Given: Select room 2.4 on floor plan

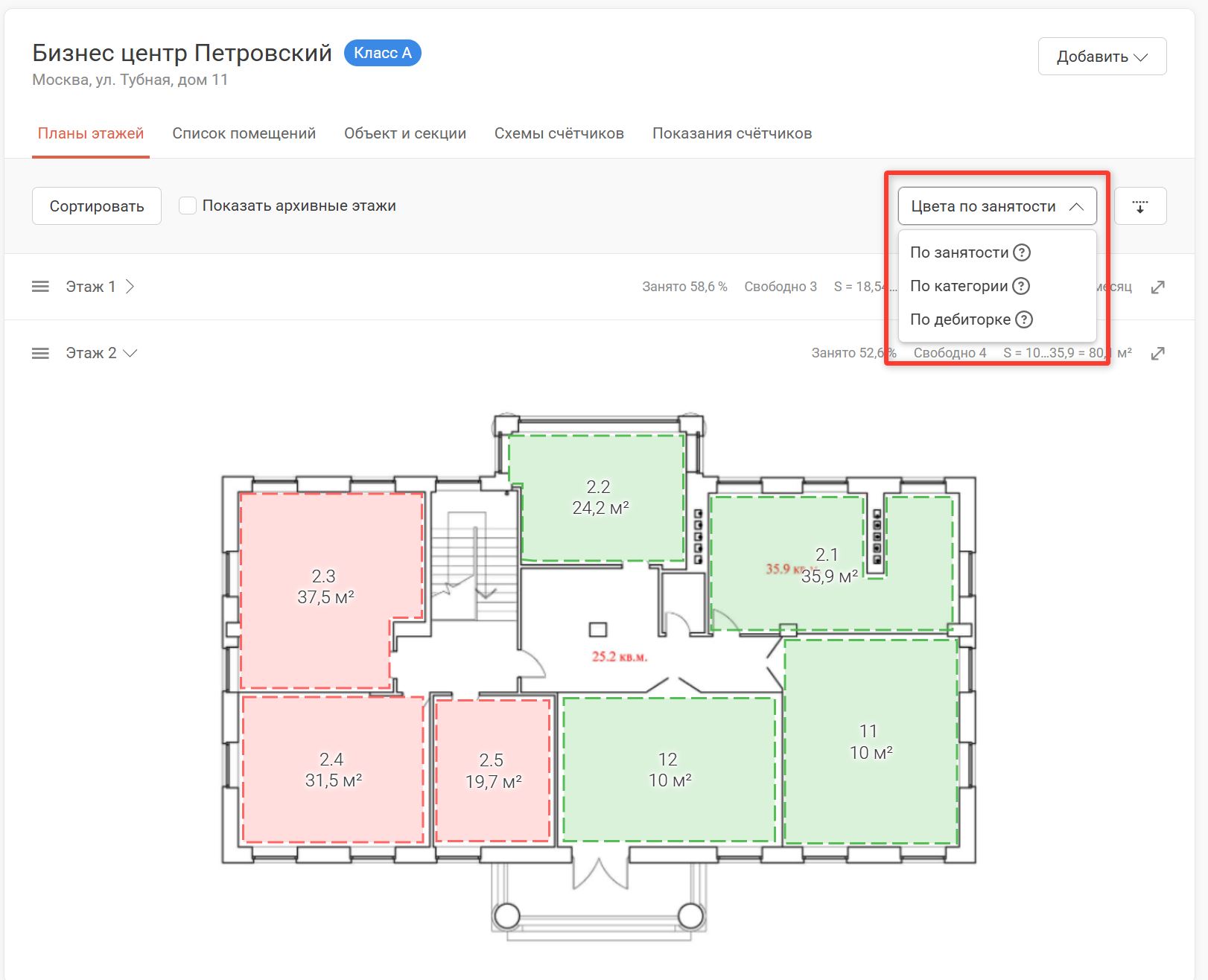Looking at the screenshot, I should click(x=333, y=770).
